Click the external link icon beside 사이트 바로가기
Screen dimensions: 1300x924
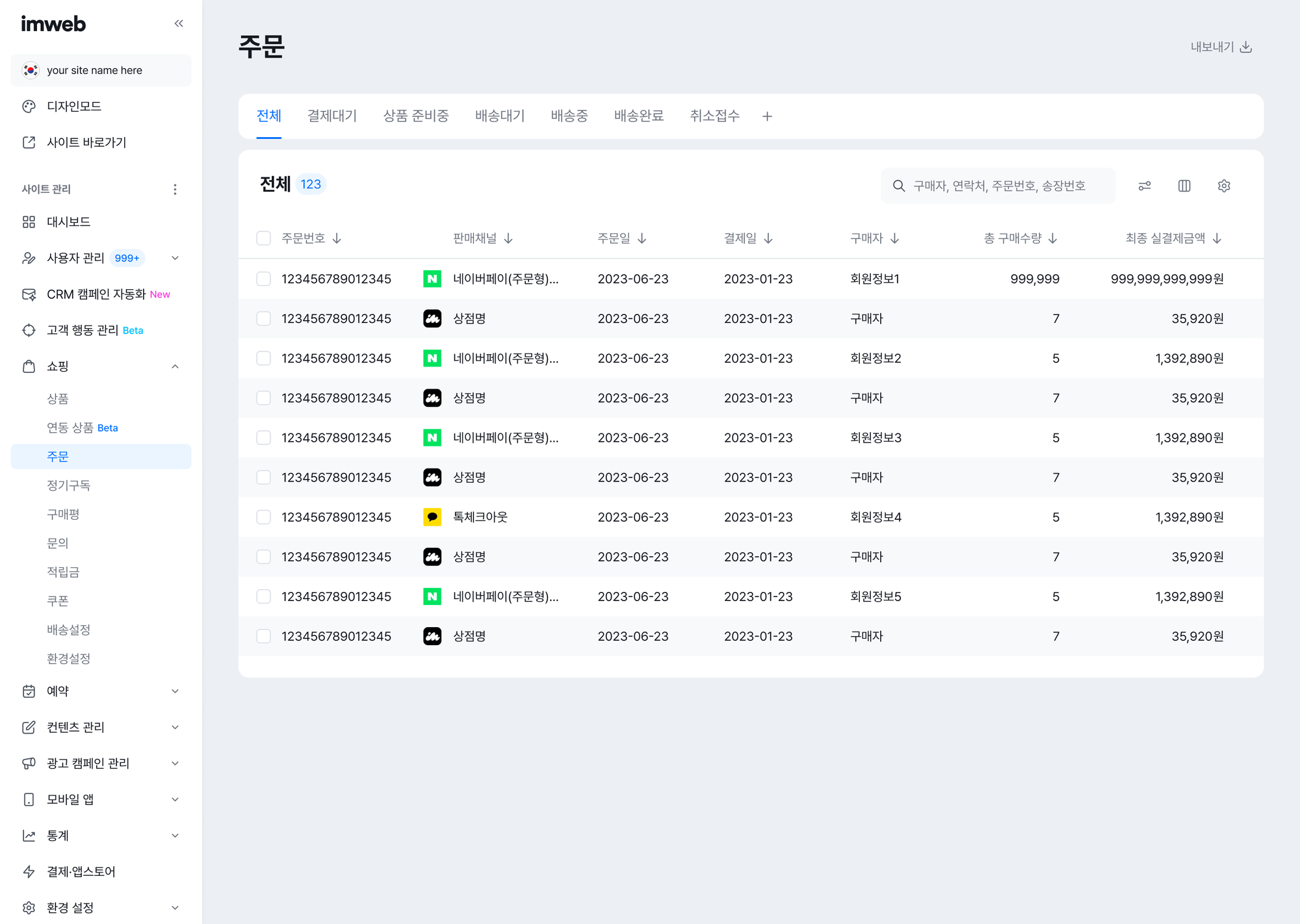pyautogui.click(x=29, y=142)
